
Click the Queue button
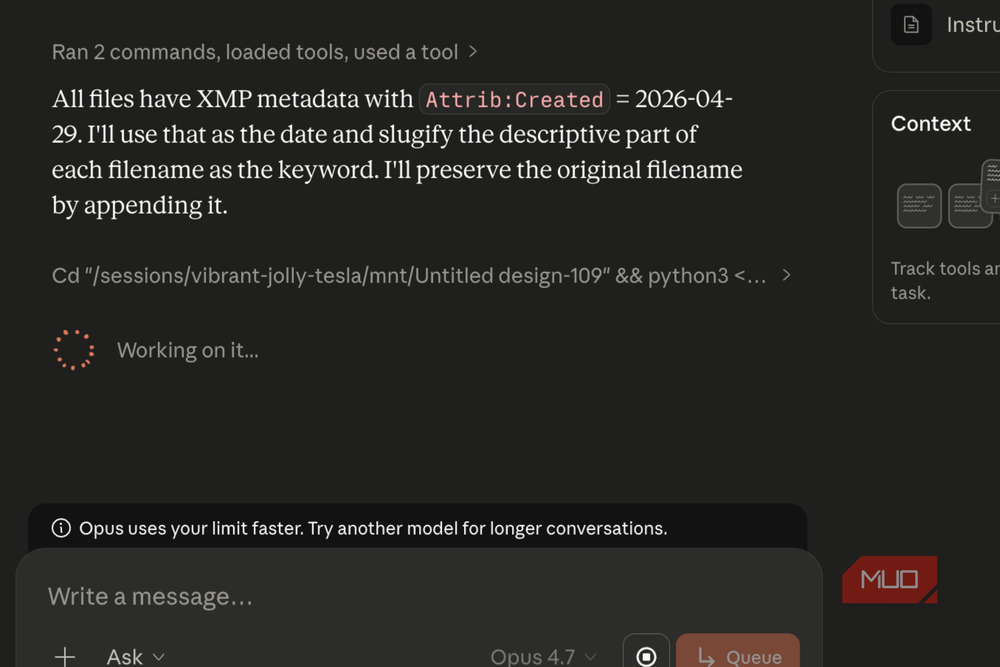738,658
